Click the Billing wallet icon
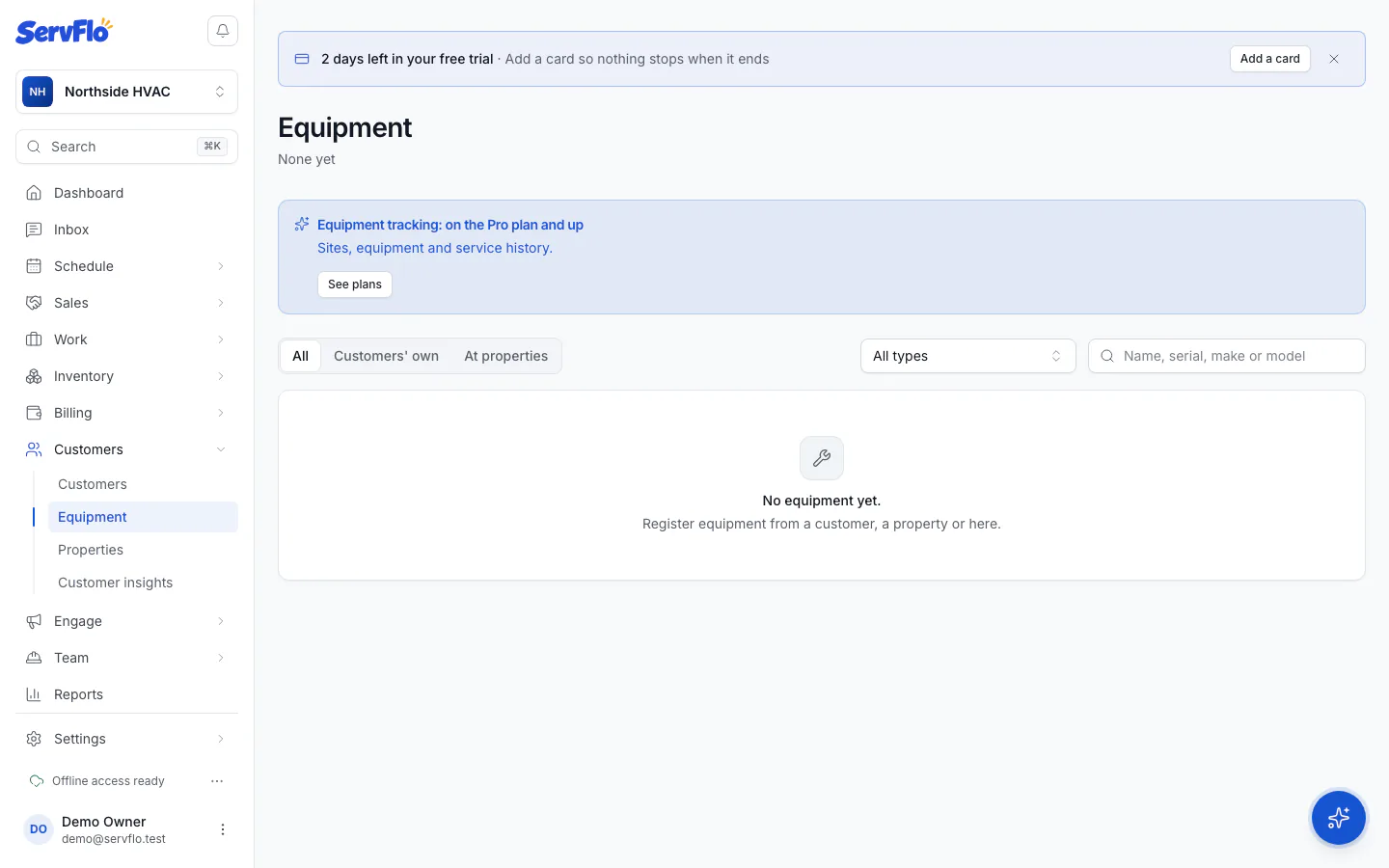 click(34, 413)
